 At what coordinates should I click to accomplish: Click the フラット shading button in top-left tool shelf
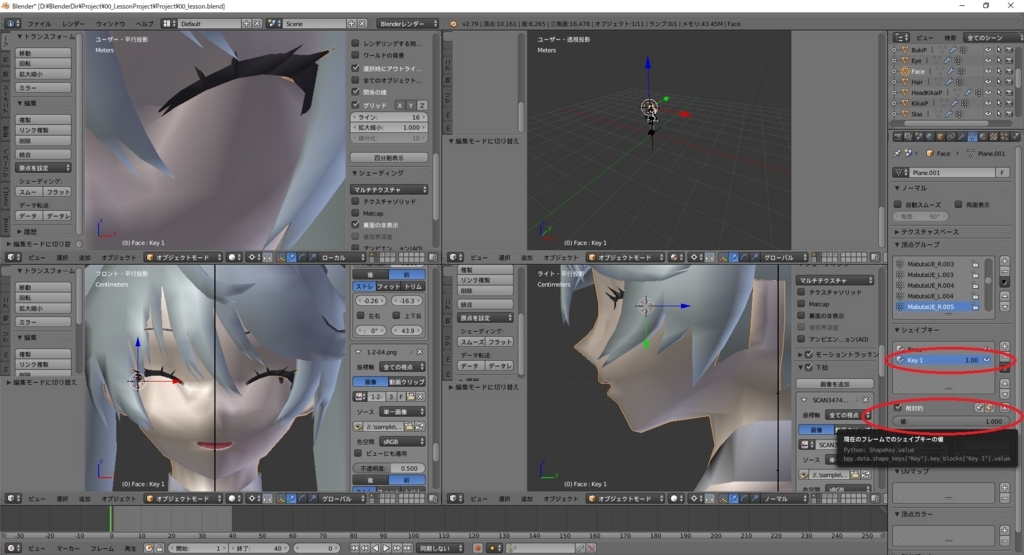pyautogui.click(x=57, y=192)
